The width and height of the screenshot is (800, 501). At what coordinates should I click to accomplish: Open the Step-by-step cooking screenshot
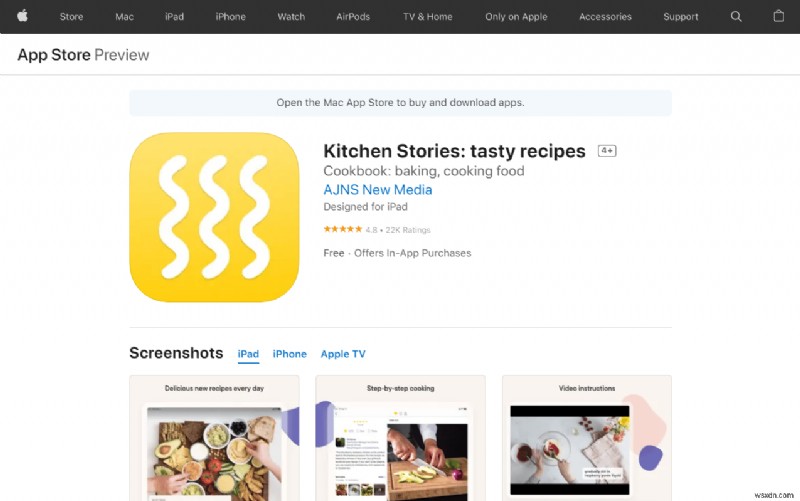400,440
